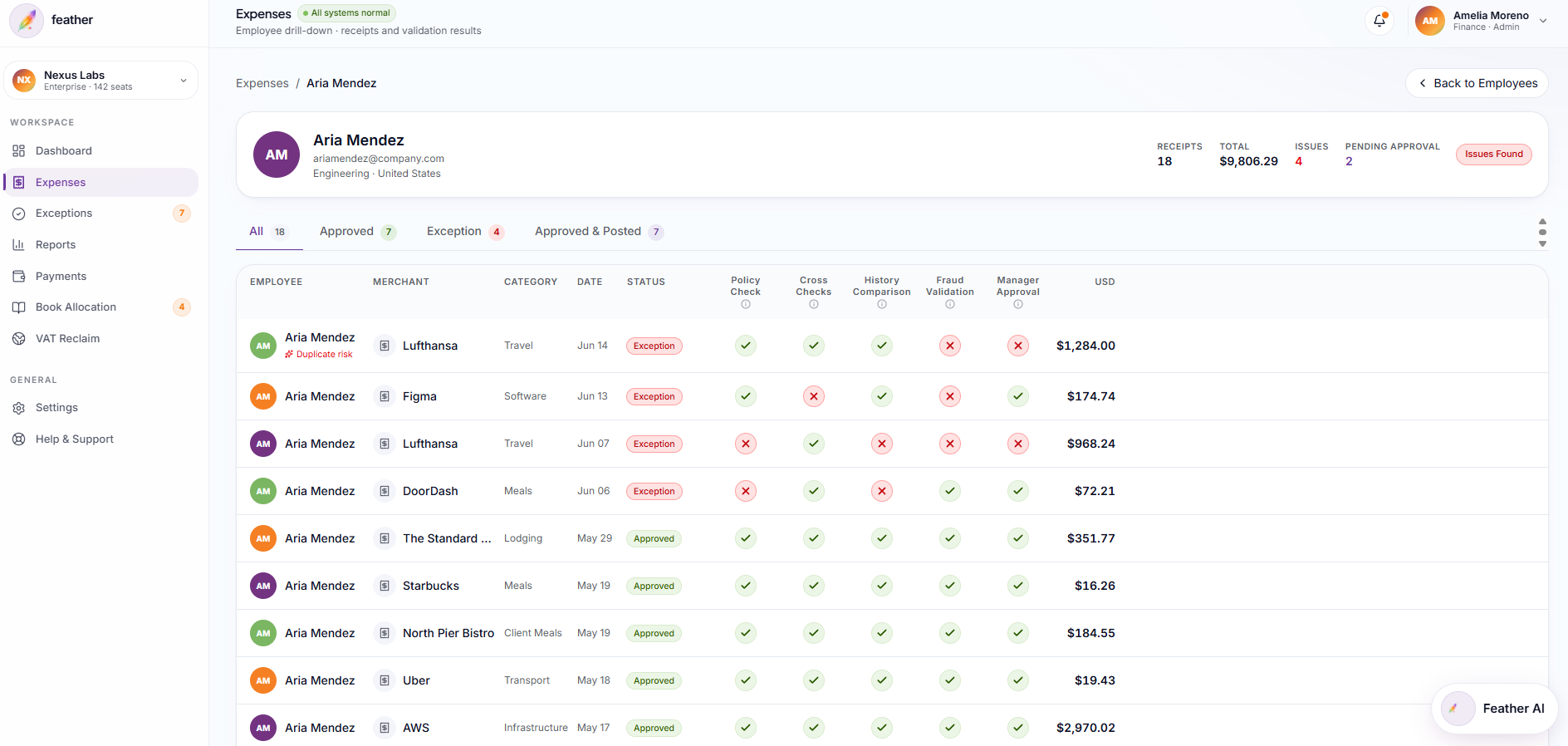Image resolution: width=1568 pixels, height=746 pixels.
Task: Click failed Fraud Validation mark on Lufthansa Jun 14
Action: (950, 346)
